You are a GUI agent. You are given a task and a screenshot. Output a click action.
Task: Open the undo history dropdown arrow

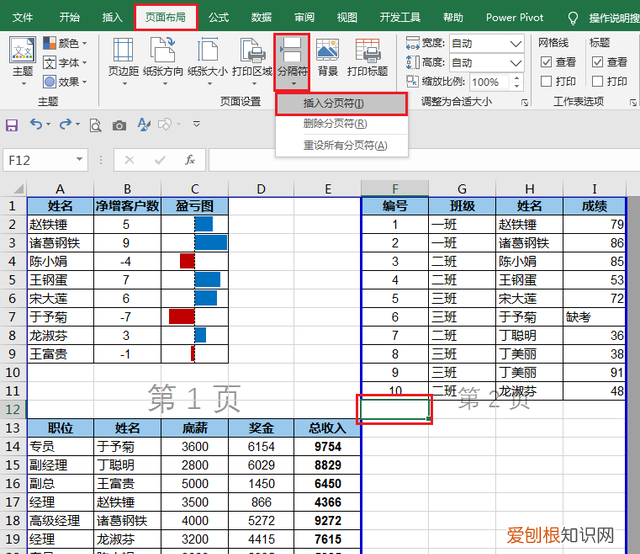(48, 124)
